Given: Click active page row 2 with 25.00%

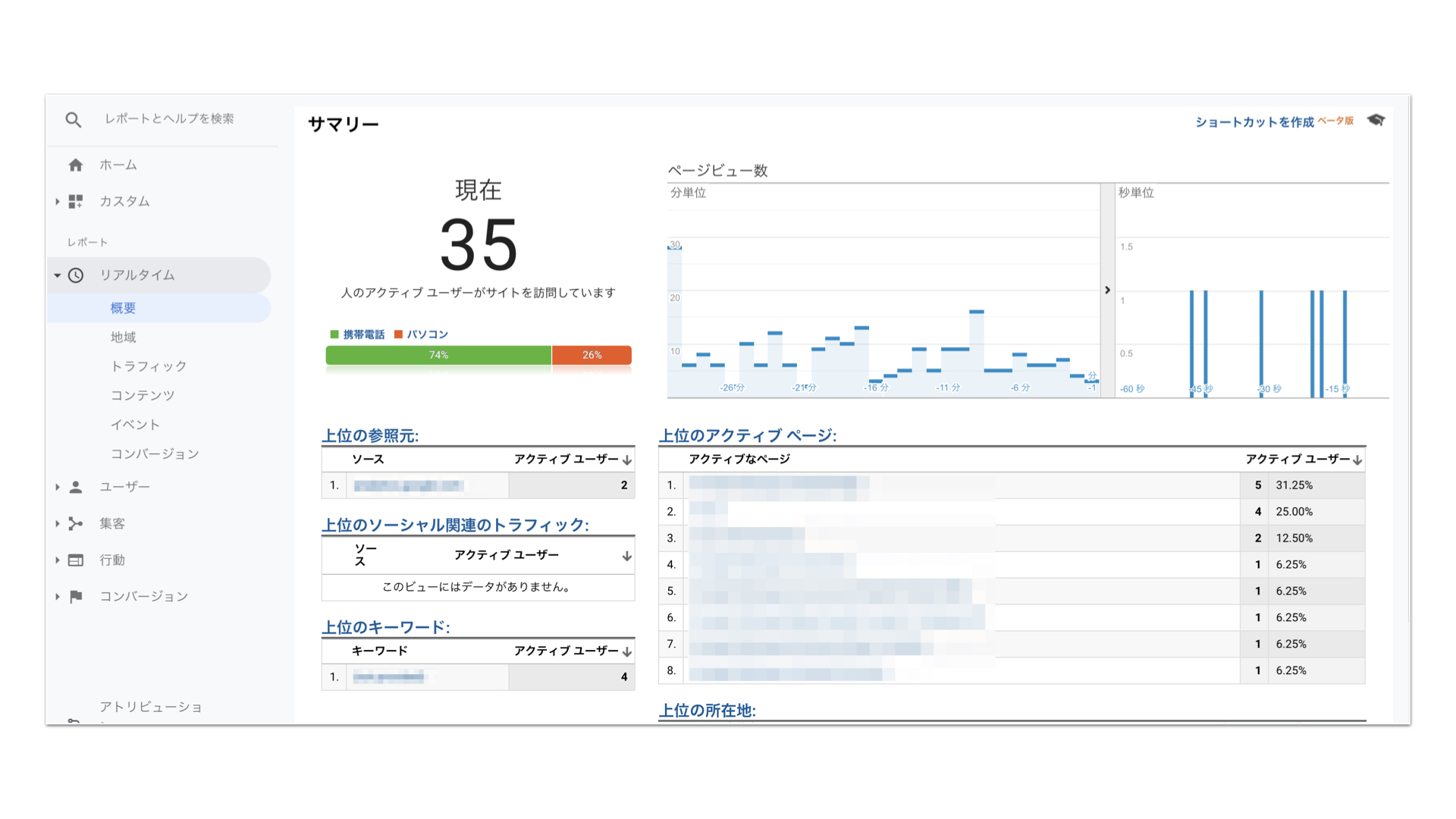Looking at the screenshot, I should (1012, 512).
